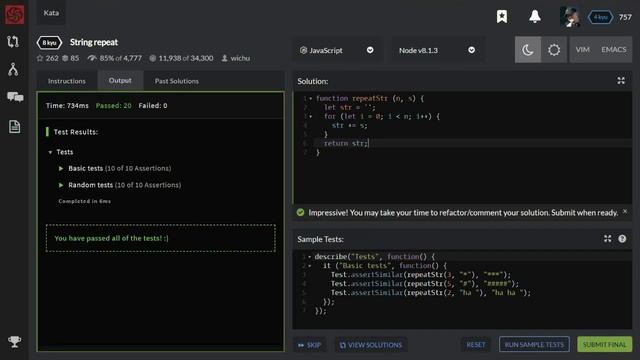
Task: Open the user profile avatar
Action: click(569, 17)
